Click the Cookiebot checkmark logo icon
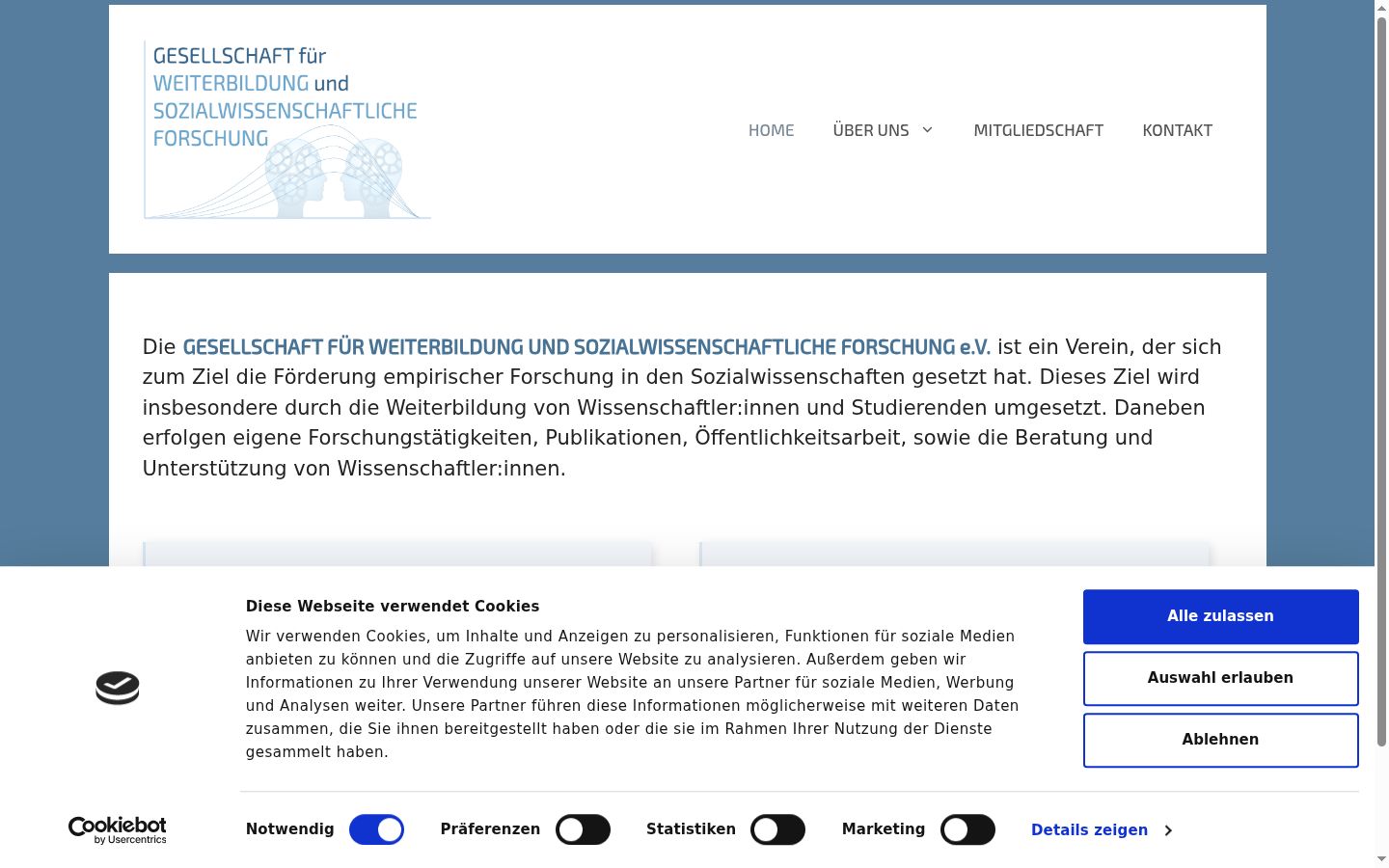This screenshot has height=868, width=1389. point(118,688)
